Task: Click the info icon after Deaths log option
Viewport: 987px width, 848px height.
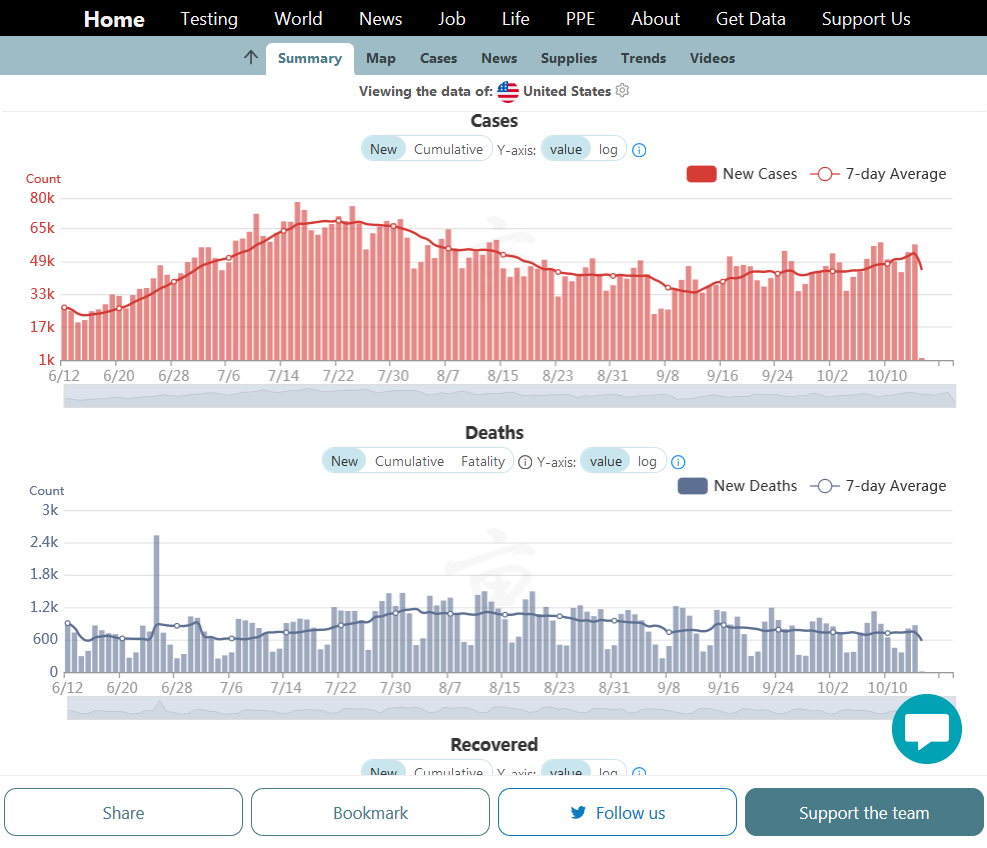Action: click(678, 462)
